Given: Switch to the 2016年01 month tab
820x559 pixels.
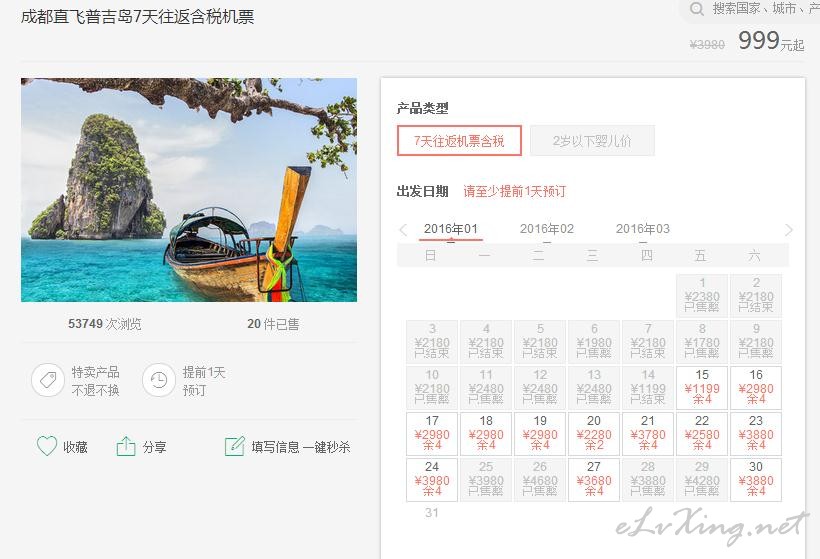Looking at the screenshot, I should (x=451, y=229).
